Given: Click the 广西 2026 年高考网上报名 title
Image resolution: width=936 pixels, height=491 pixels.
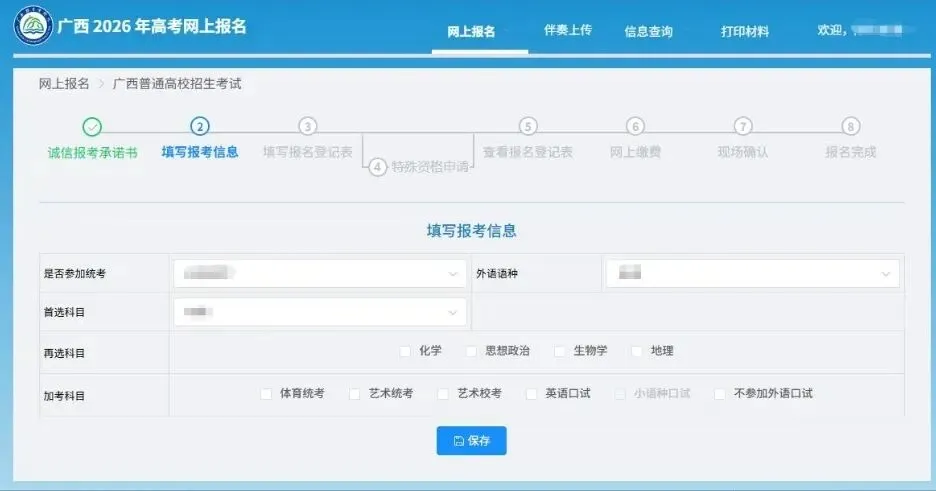Looking at the screenshot, I should 152,26.
